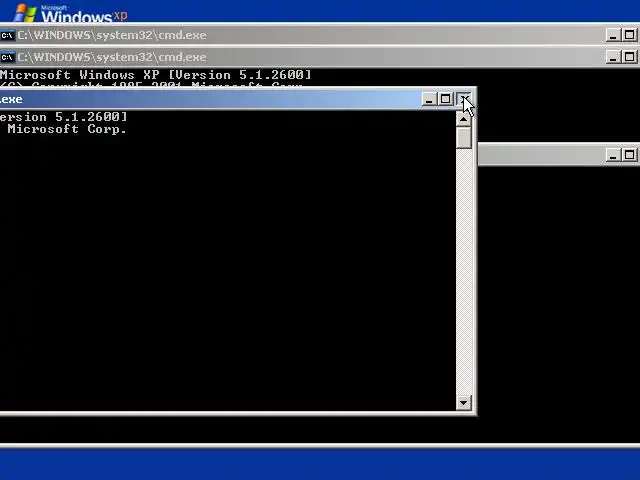Click second window's C:\WINDOWS\system32\cmd.exe title text
This screenshot has width=640, height=480.
point(112,58)
